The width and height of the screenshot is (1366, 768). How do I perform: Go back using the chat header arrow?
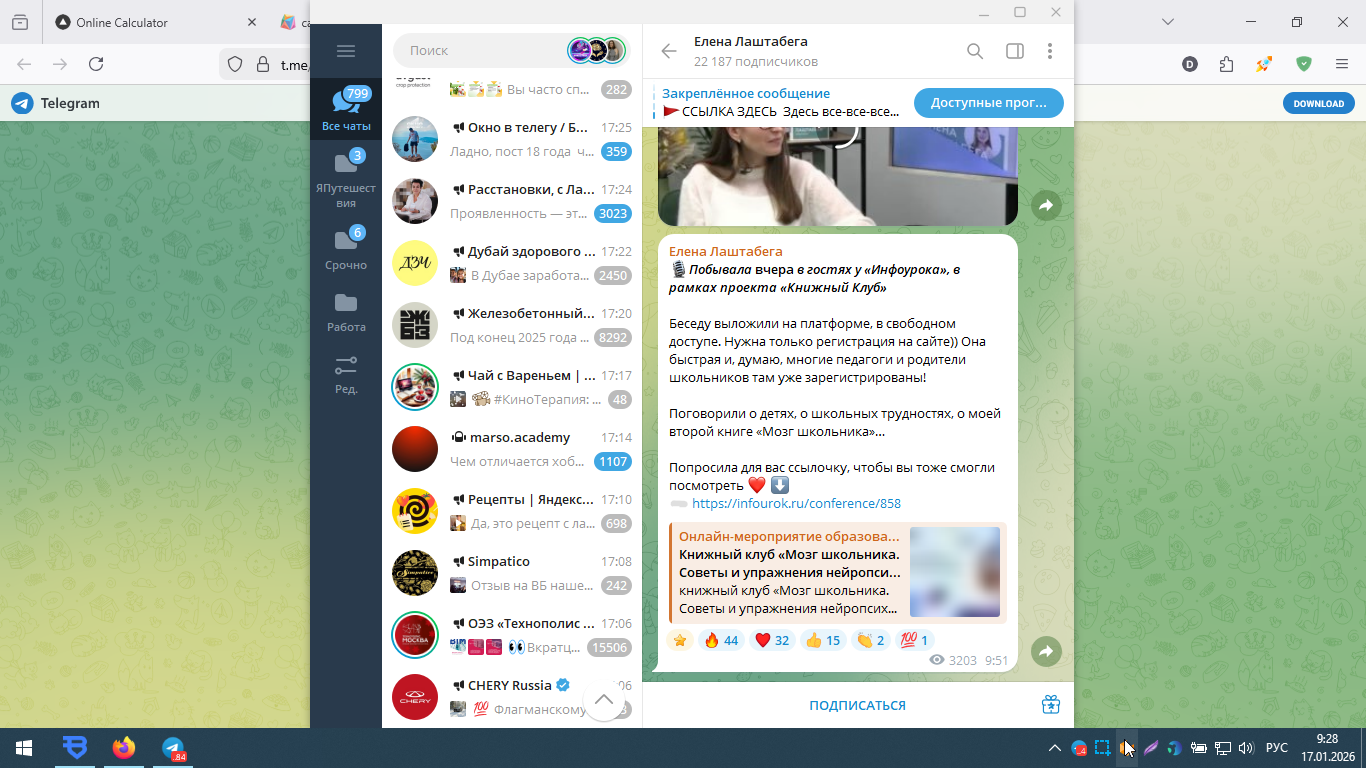pyautogui.click(x=669, y=51)
